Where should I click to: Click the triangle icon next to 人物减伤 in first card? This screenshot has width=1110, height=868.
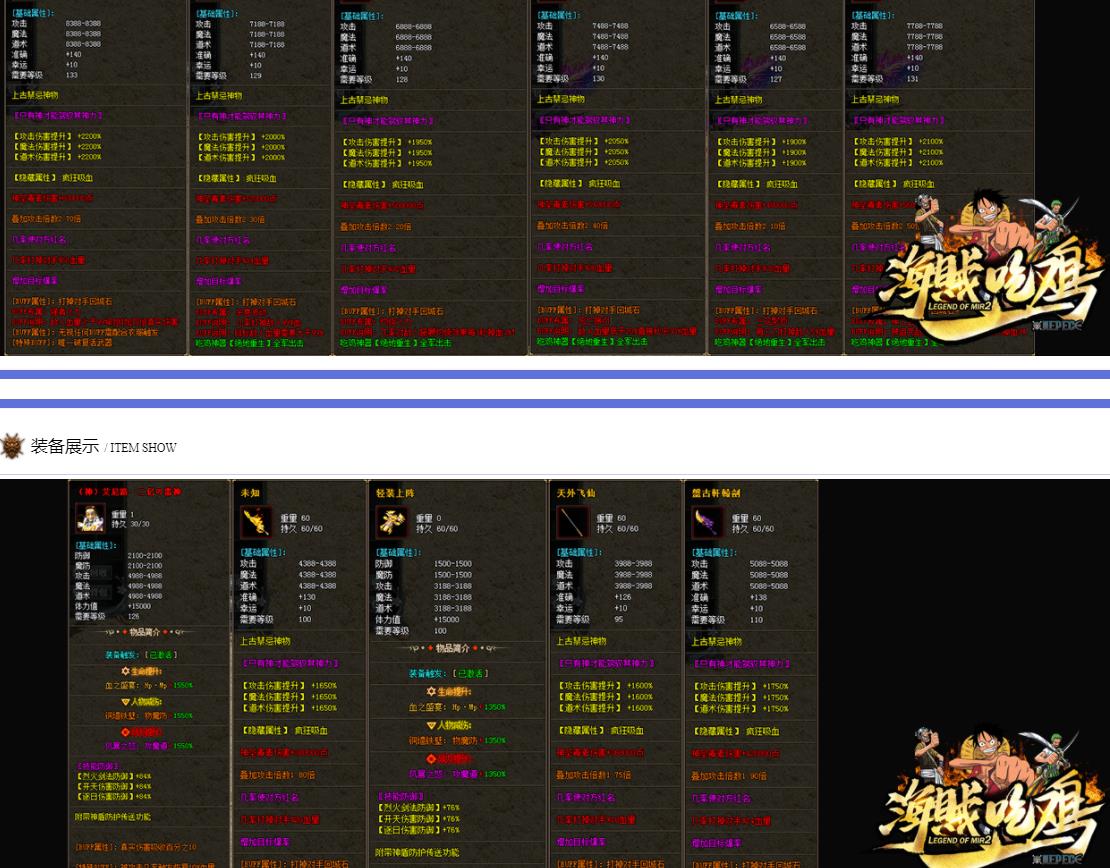tap(126, 701)
